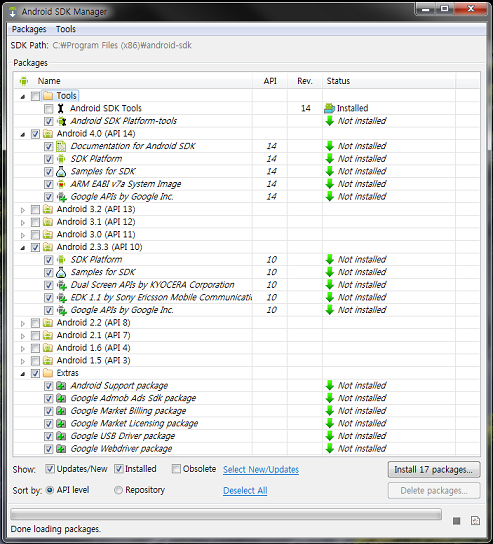
Task: Collapse the Android 4.0 (API 14) group
Action: point(23,134)
